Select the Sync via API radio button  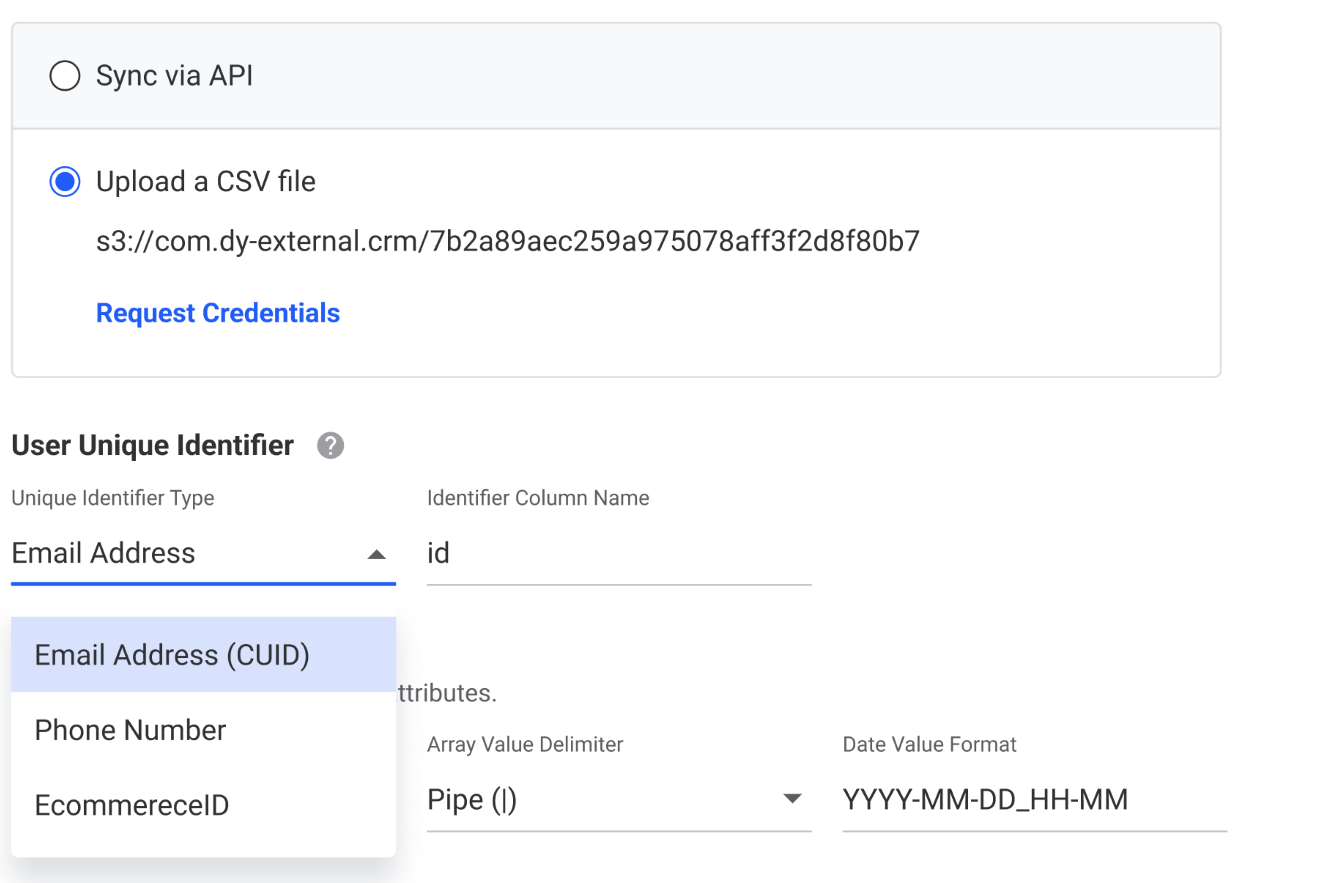(65, 76)
